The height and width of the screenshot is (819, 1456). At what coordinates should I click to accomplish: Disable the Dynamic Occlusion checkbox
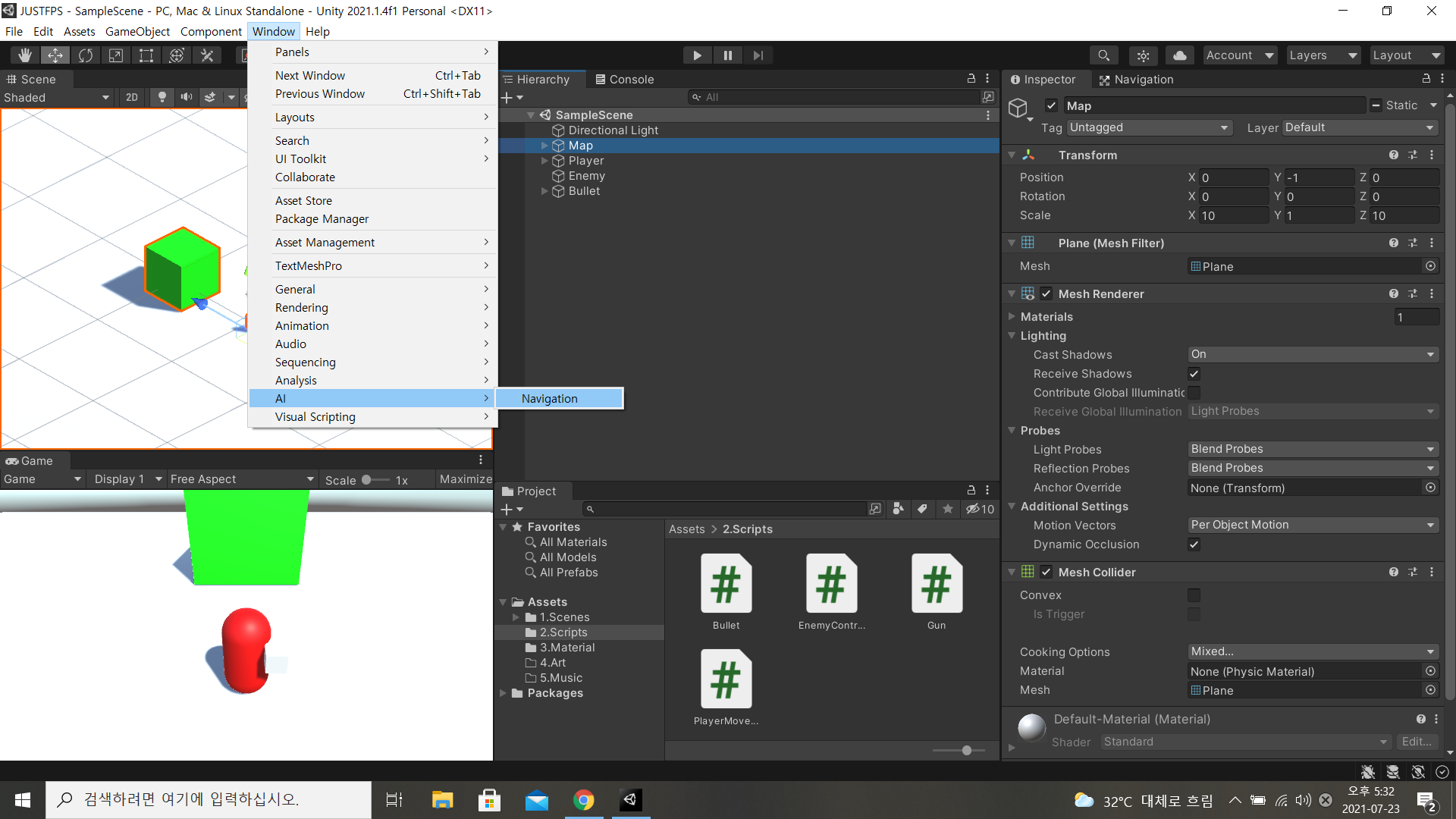click(x=1194, y=544)
